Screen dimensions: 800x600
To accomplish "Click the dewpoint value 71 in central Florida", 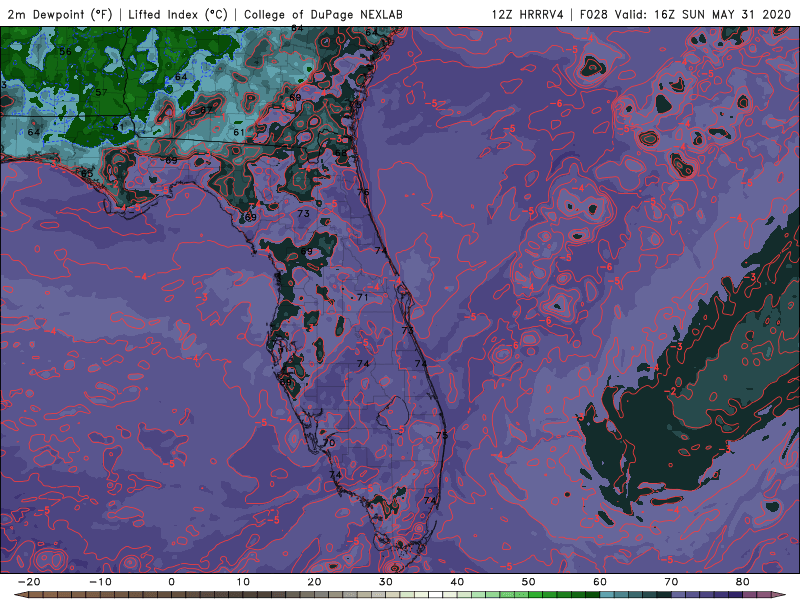I will pyautogui.click(x=363, y=297).
